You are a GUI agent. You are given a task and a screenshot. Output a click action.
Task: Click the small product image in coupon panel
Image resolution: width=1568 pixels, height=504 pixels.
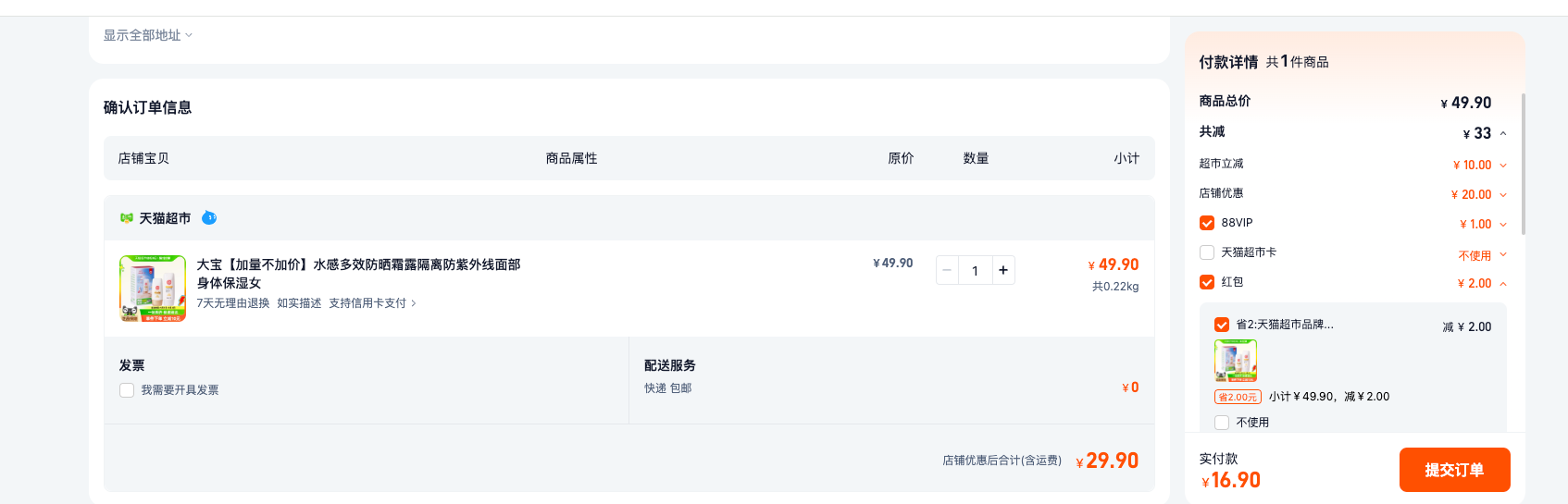click(x=1236, y=361)
